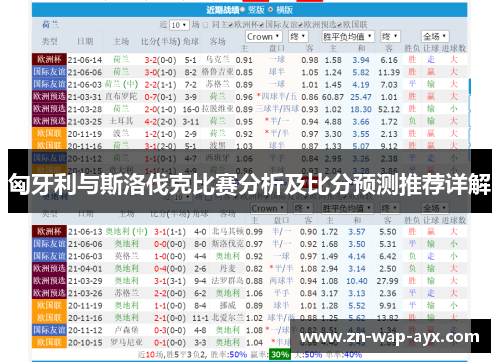Open the 终 dropdown beside Crown in the 荷兰 table
The width and height of the screenshot is (500, 362).
point(298,36)
